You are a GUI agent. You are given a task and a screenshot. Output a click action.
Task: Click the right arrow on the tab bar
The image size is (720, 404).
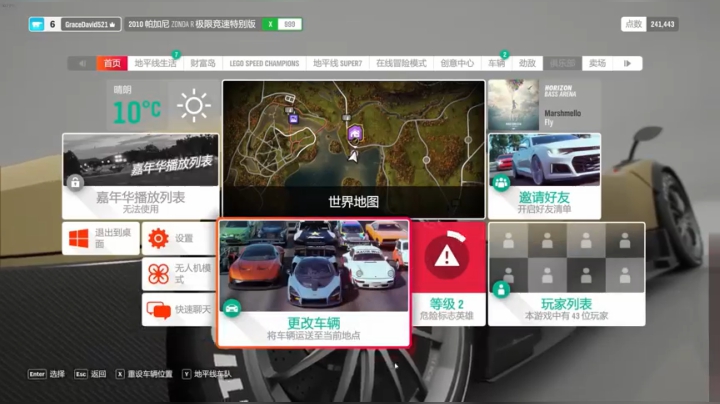(x=627, y=63)
